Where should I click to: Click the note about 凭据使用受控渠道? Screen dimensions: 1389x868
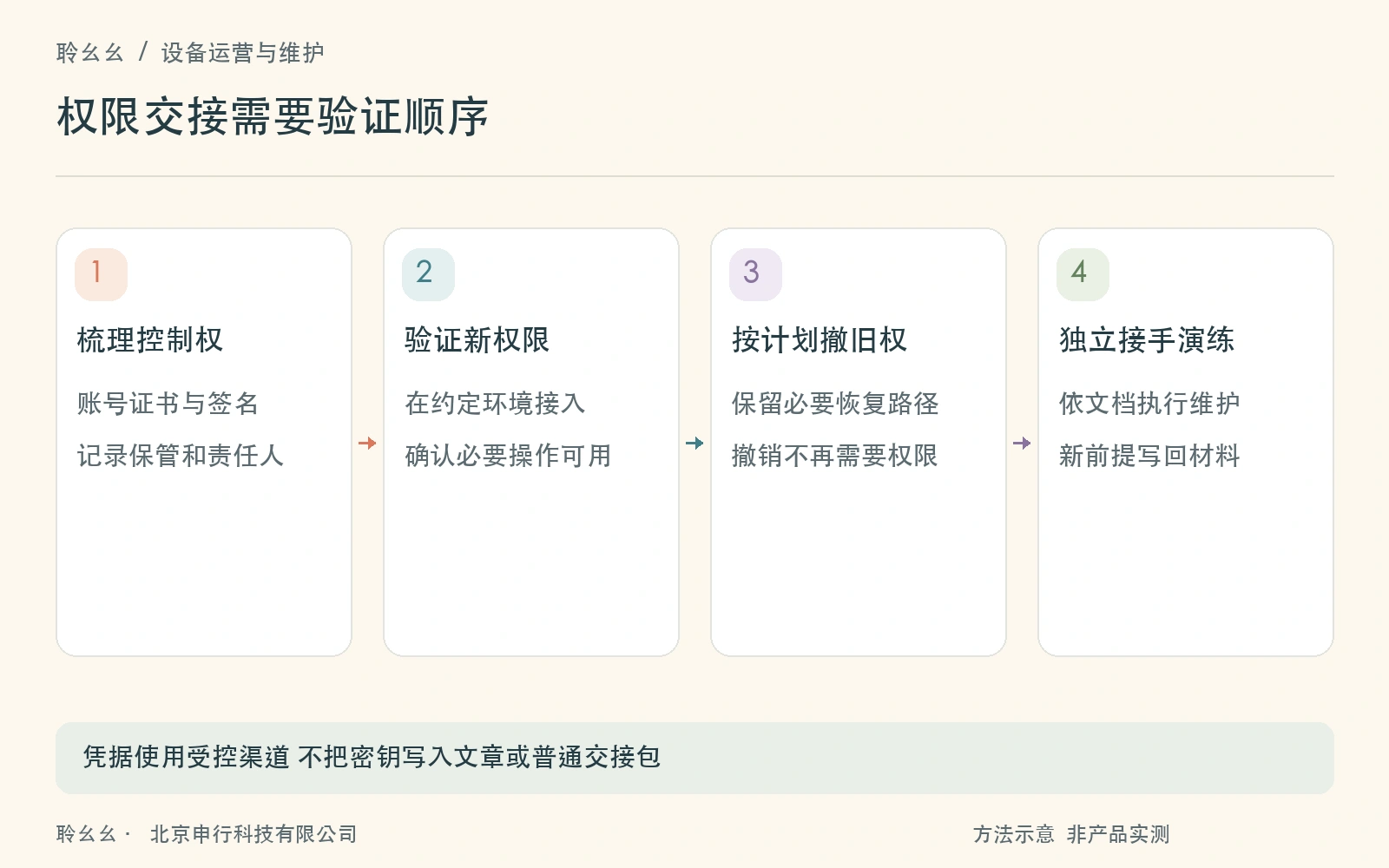pos(694,758)
